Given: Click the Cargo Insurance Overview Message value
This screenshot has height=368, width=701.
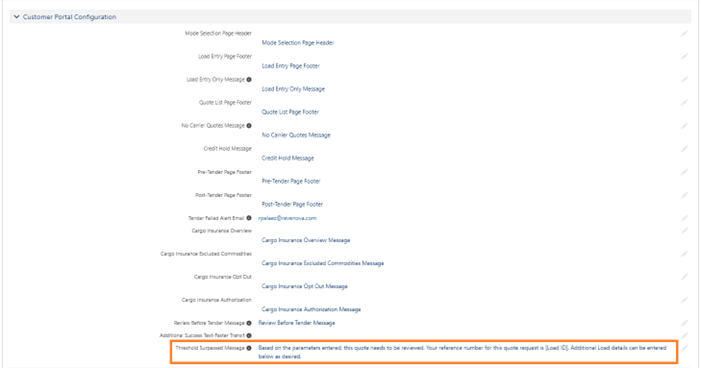Looking at the screenshot, I should point(306,240).
